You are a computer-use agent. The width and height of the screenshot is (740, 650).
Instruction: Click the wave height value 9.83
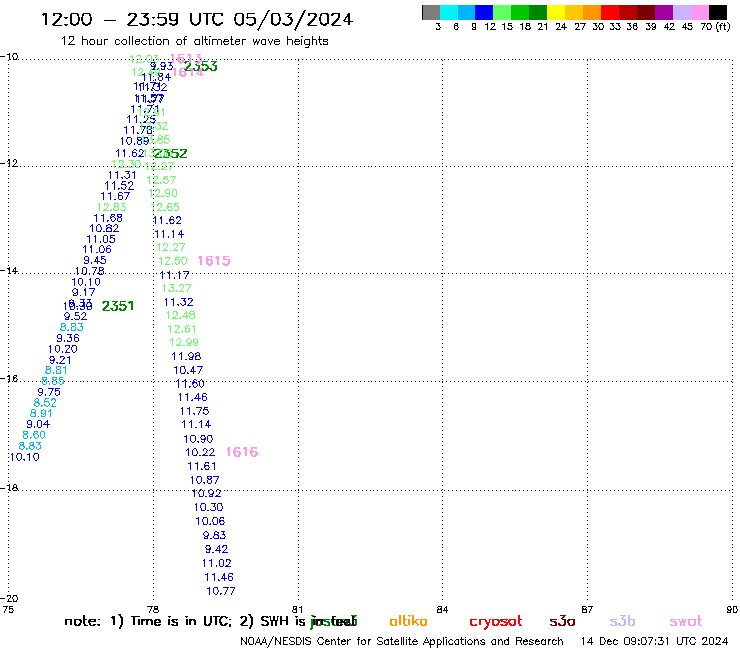(215, 535)
